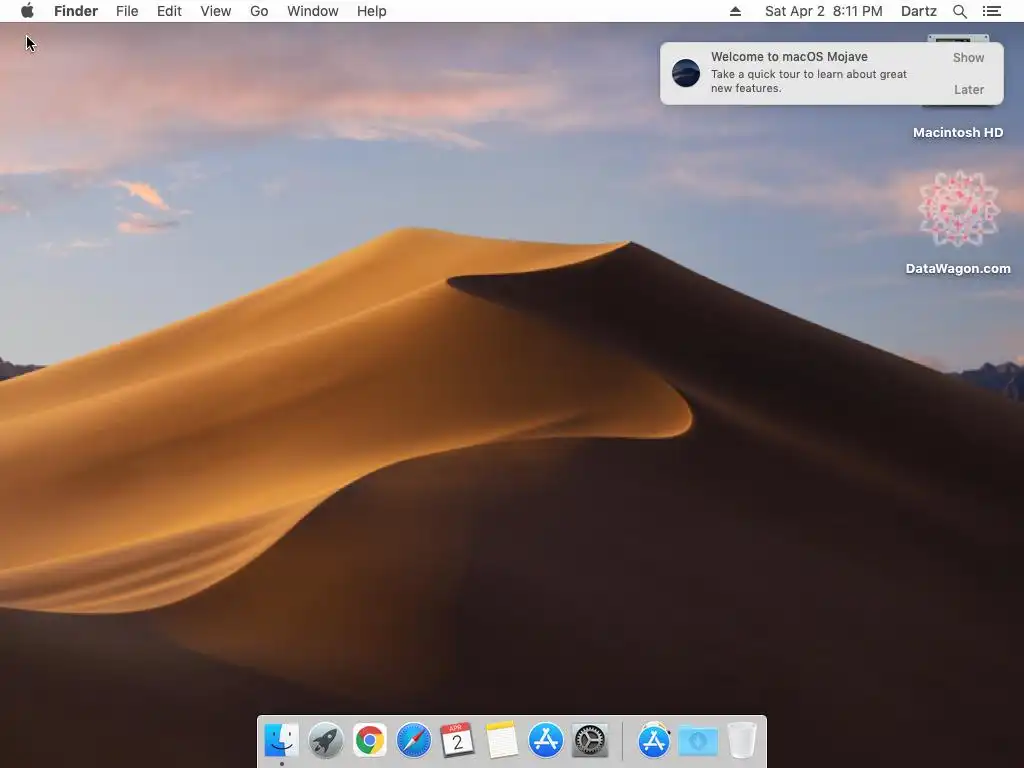Launch Safari from the Dock
This screenshot has height=768, width=1024.
(x=413, y=740)
